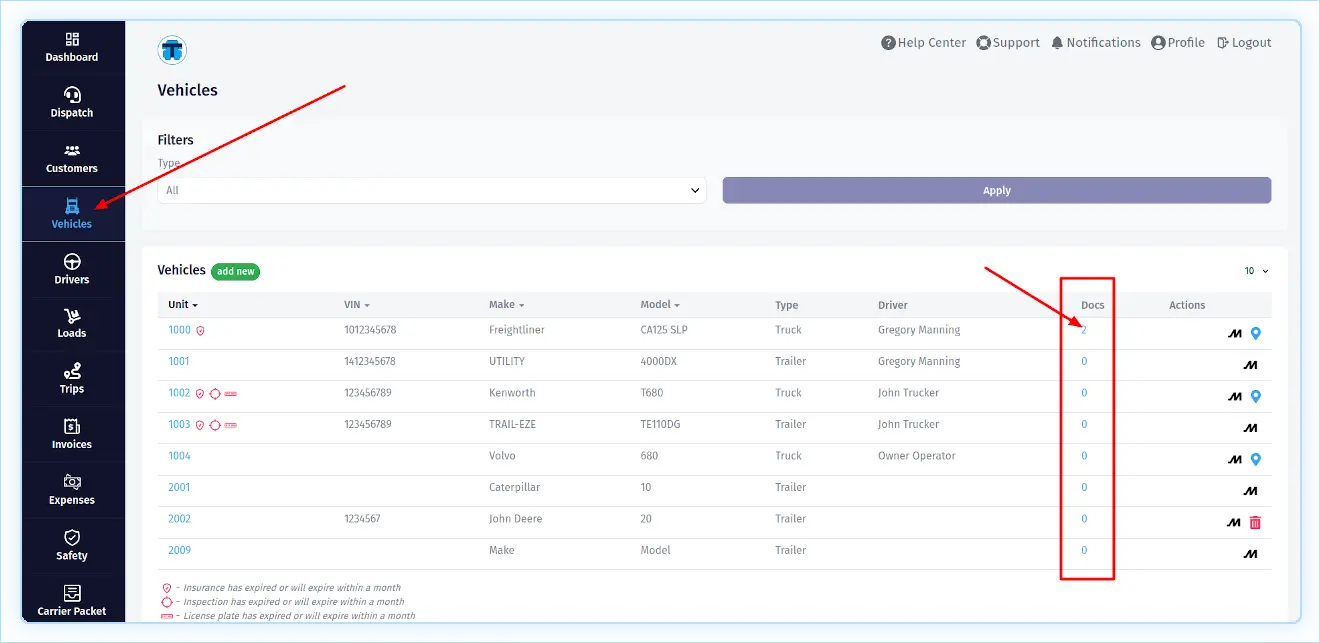Click the M icon for unit 1001

pos(1249,366)
